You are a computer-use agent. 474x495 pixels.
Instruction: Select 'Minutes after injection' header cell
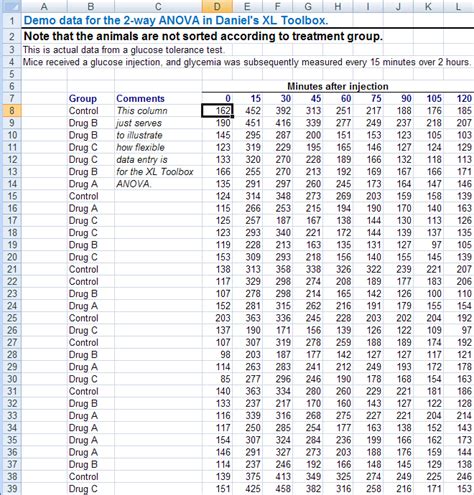pyautogui.click(x=338, y=86)
